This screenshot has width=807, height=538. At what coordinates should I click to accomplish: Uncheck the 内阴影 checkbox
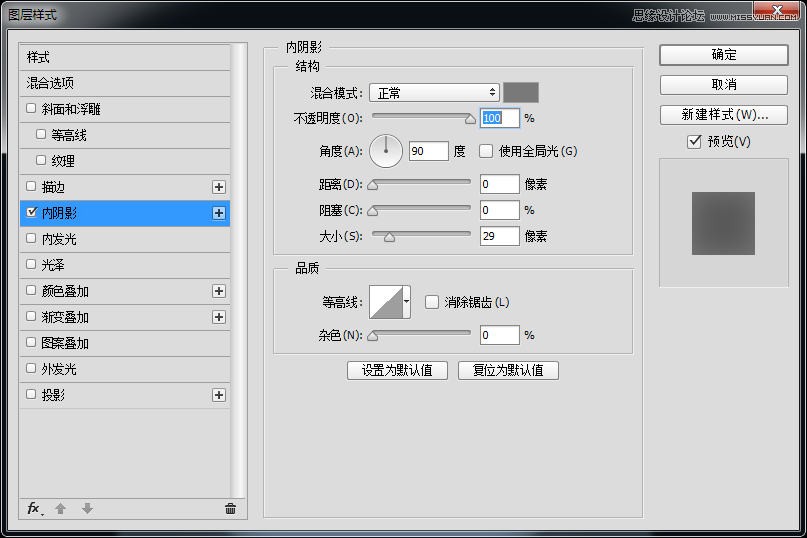(x=31, y=212)
